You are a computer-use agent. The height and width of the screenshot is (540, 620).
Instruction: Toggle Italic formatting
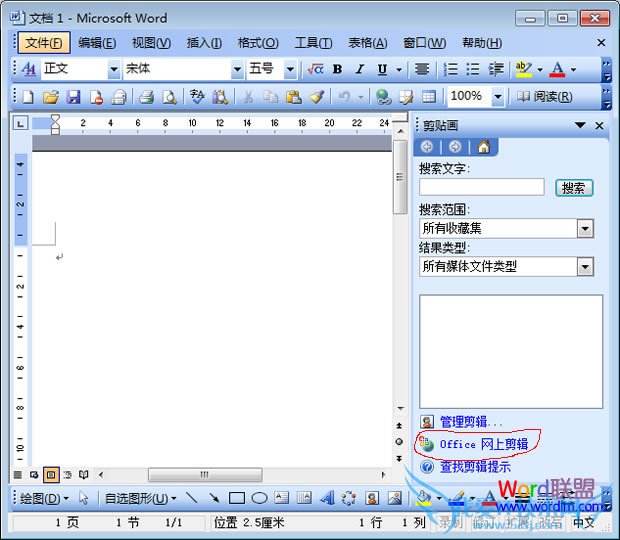pos(359,69)
